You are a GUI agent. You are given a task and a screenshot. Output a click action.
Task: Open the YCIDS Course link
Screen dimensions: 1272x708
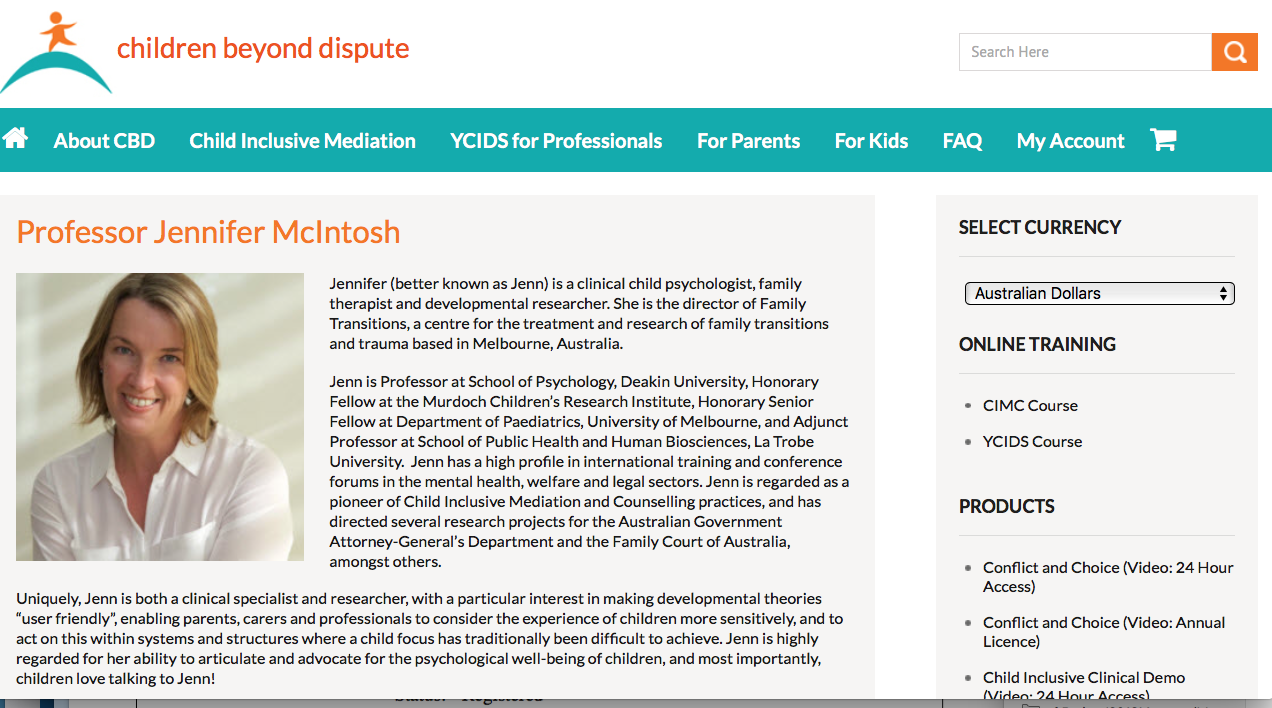[1032, 441]
